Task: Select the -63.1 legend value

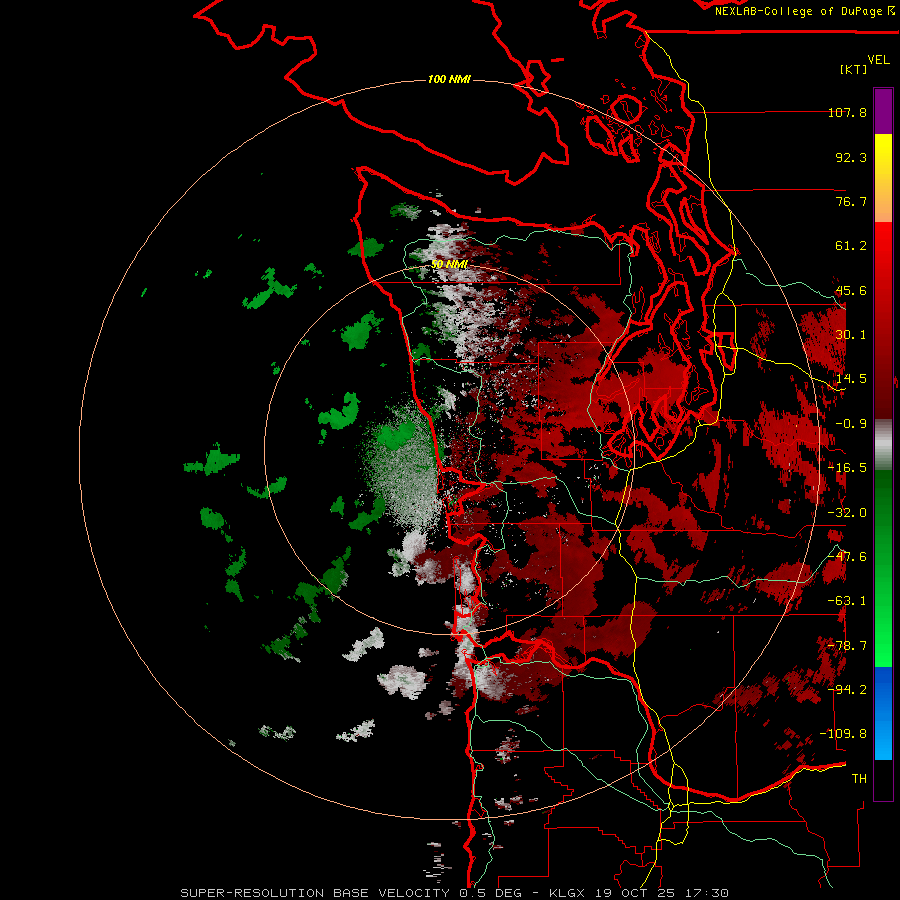Action: (847, 601)
